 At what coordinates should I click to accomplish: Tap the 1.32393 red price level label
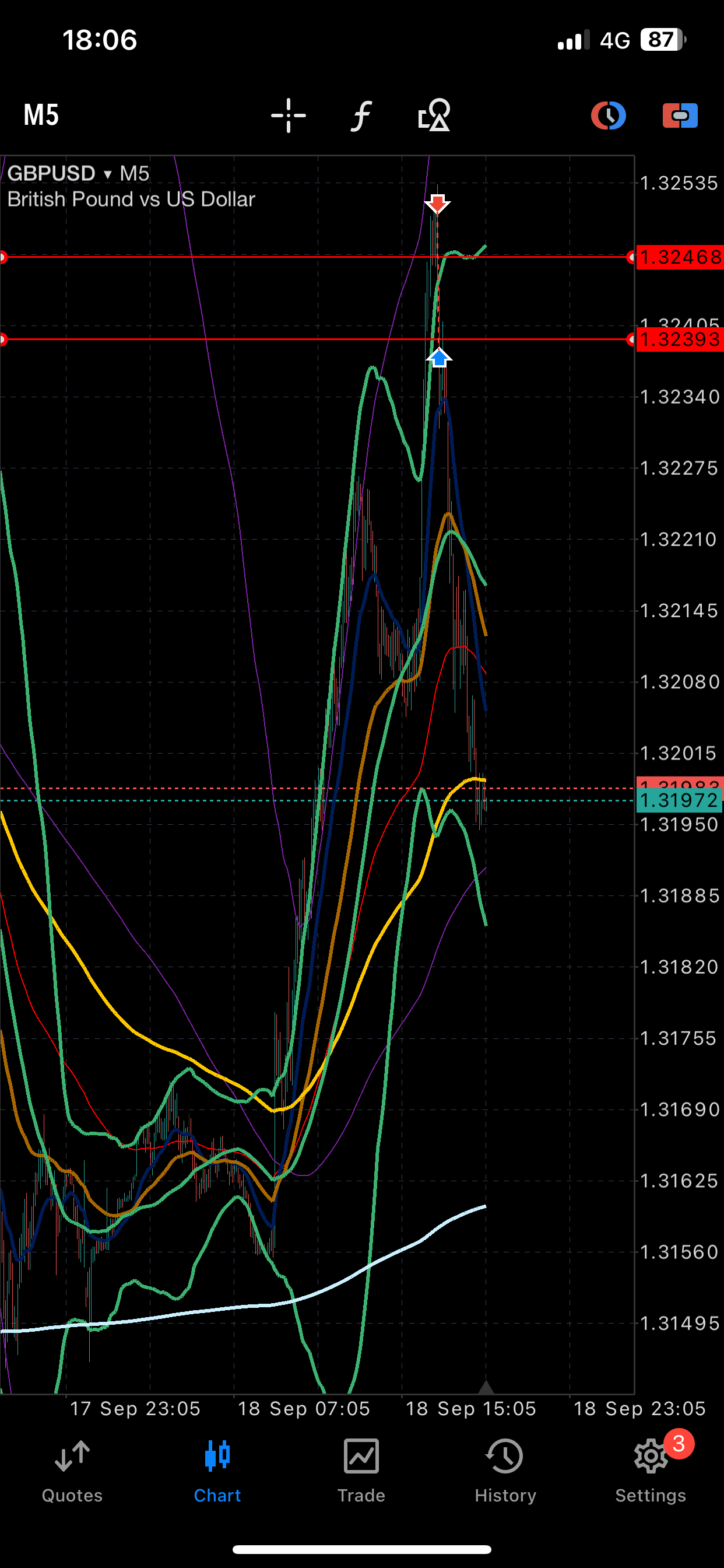tap(680, 339)
